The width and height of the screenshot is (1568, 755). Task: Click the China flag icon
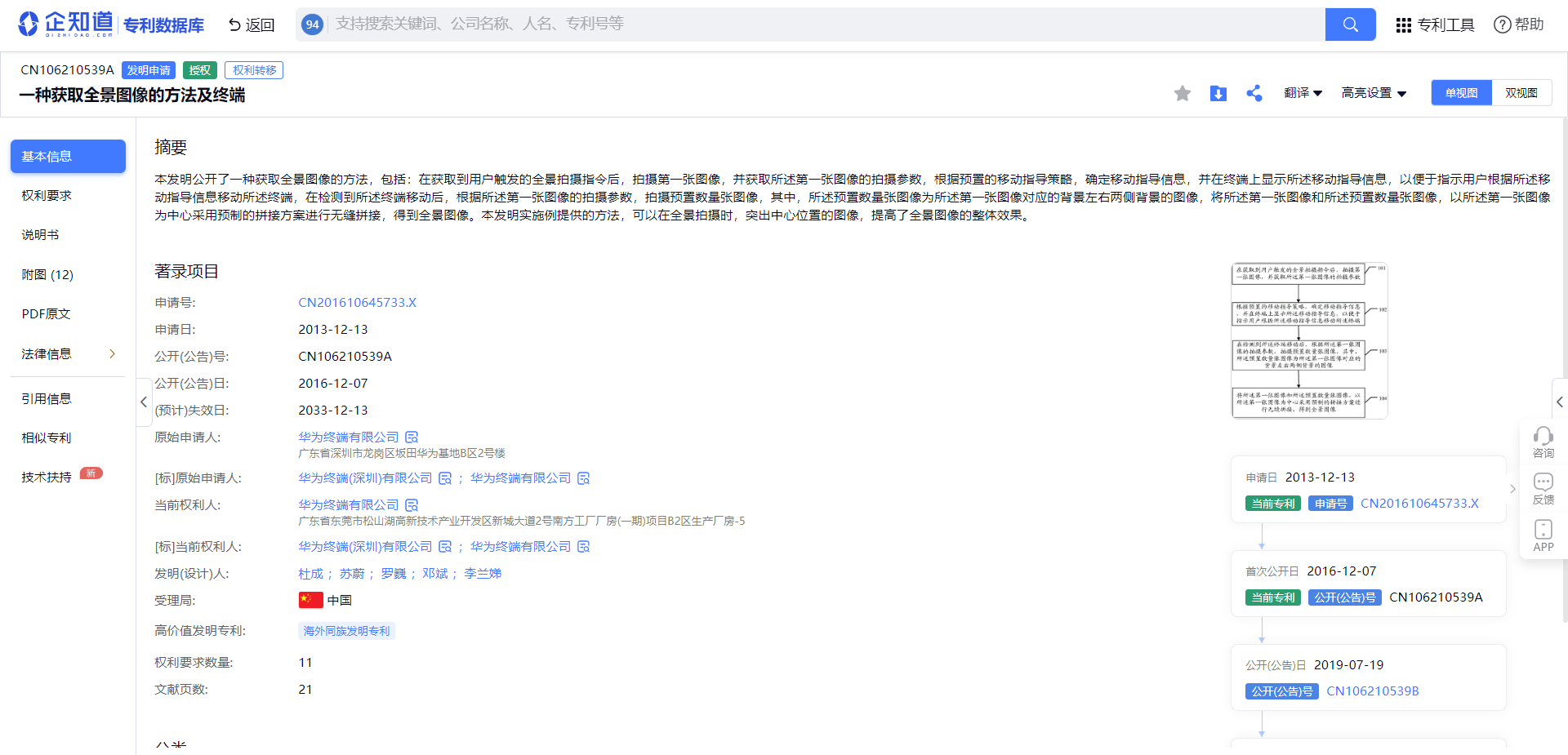click(x=310, y=600)
